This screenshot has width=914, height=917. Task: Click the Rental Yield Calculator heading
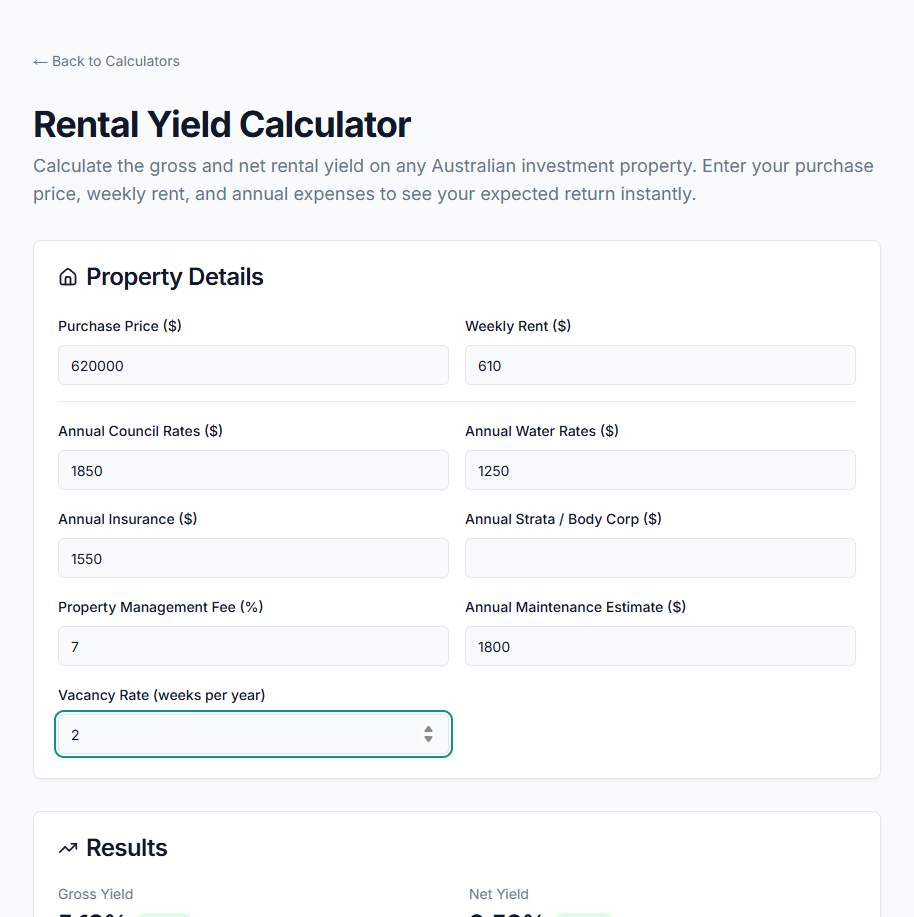[222, 124]
